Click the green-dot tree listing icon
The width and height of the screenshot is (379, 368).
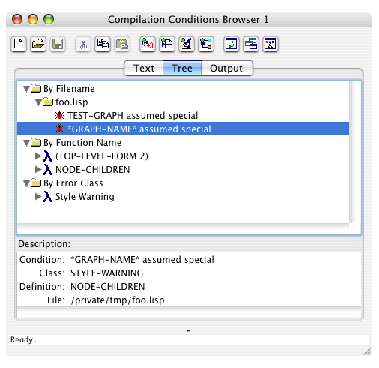[206, 44]
